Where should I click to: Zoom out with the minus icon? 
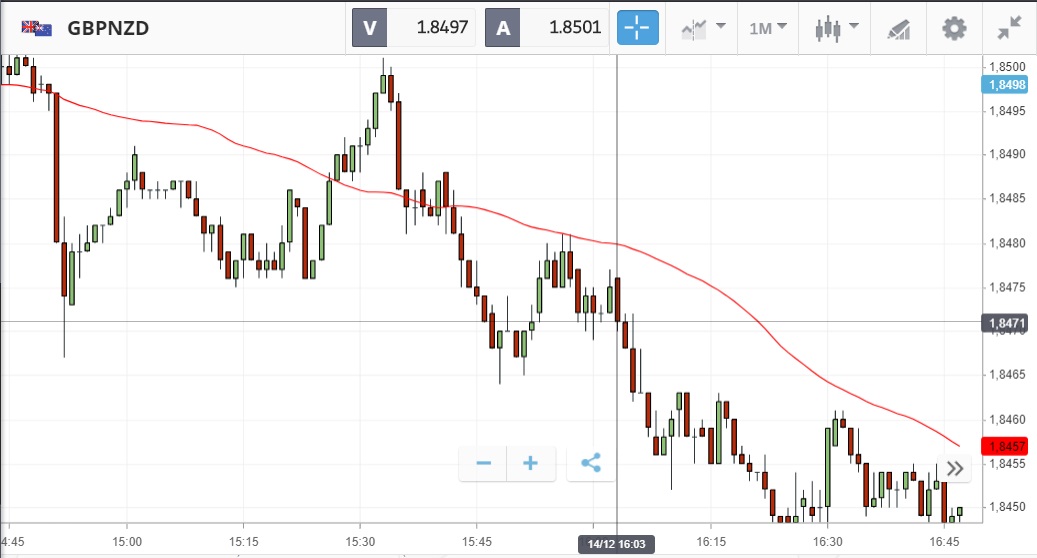(x=483, y=463)
